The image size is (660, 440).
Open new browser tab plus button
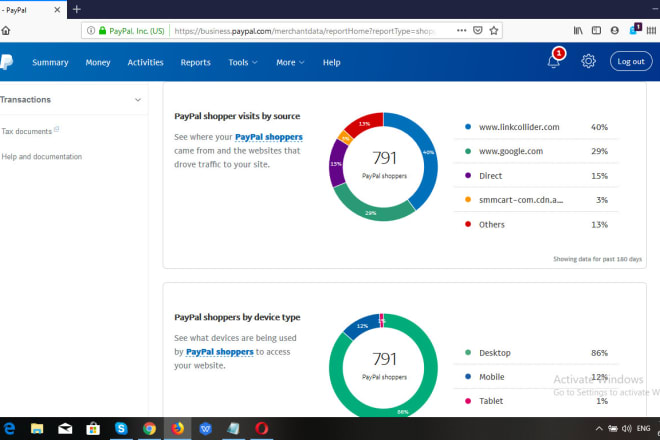pyautogui.click(x=77, y=9)
